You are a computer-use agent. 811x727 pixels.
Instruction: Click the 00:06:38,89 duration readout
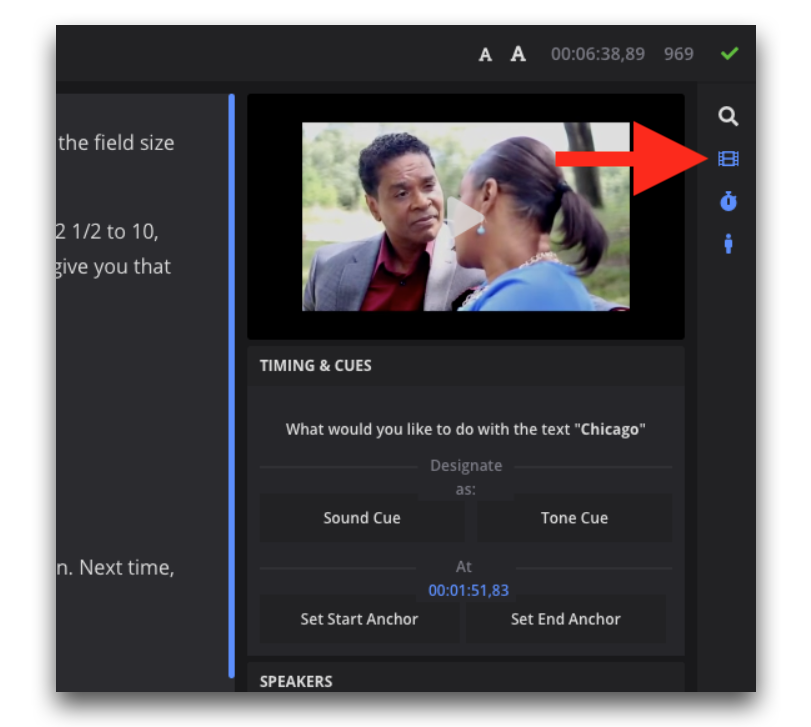tap(598, 54)
